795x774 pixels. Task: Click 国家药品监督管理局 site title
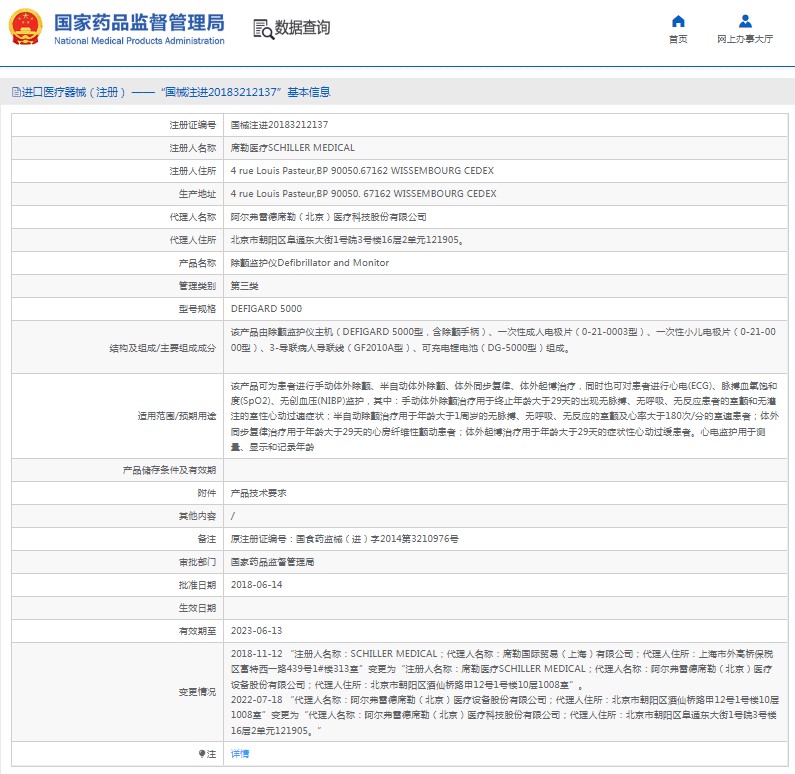click(x=139, y=22)
